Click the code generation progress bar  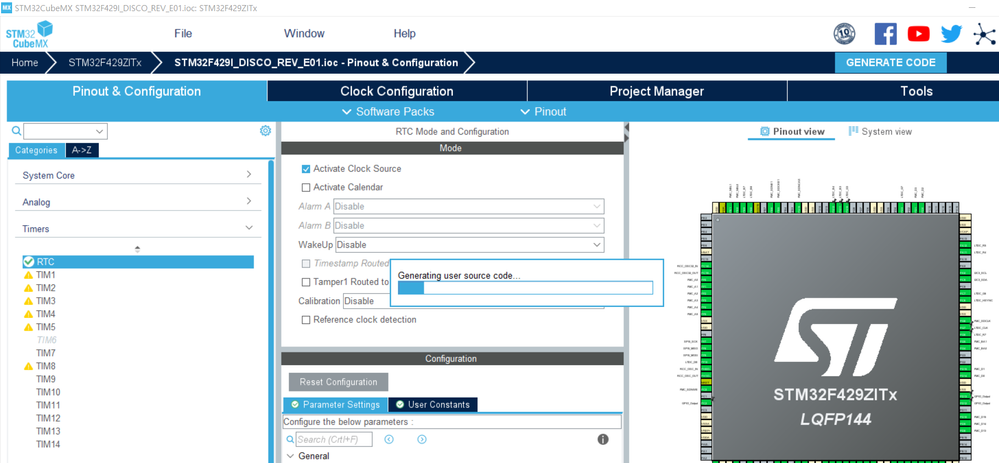525,288
